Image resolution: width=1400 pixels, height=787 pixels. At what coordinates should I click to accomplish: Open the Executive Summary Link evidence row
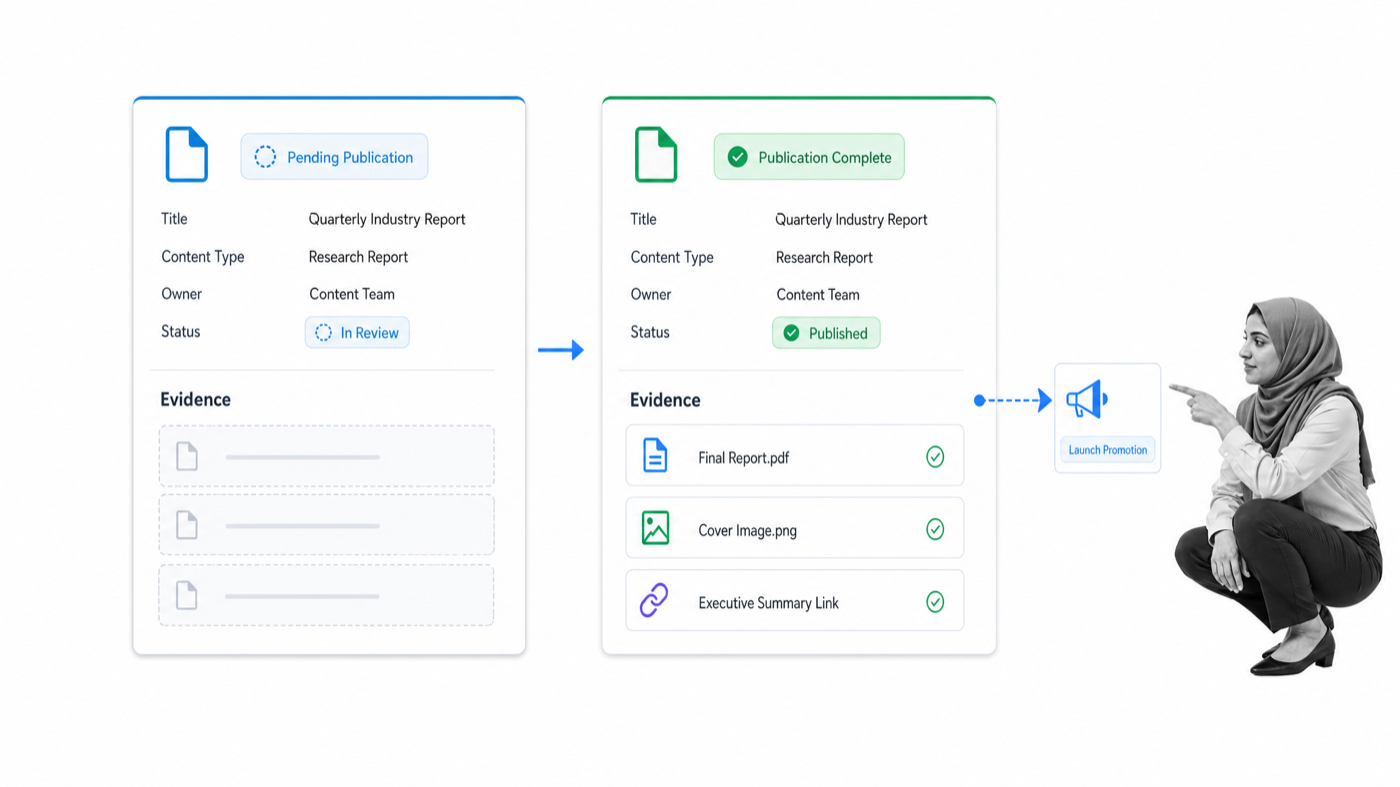795,601
